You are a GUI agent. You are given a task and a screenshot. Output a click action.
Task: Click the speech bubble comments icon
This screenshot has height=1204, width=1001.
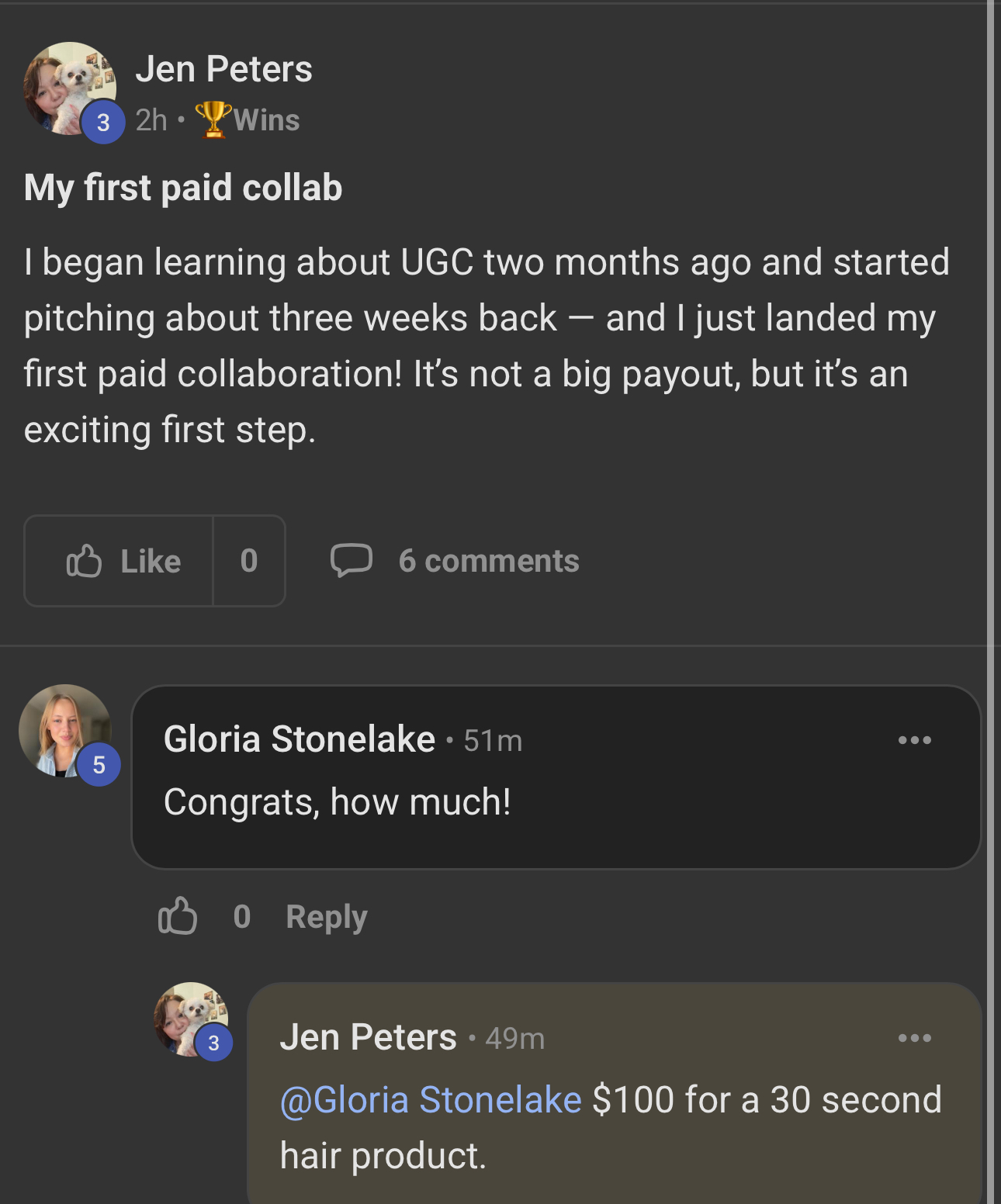coord(351,560)
